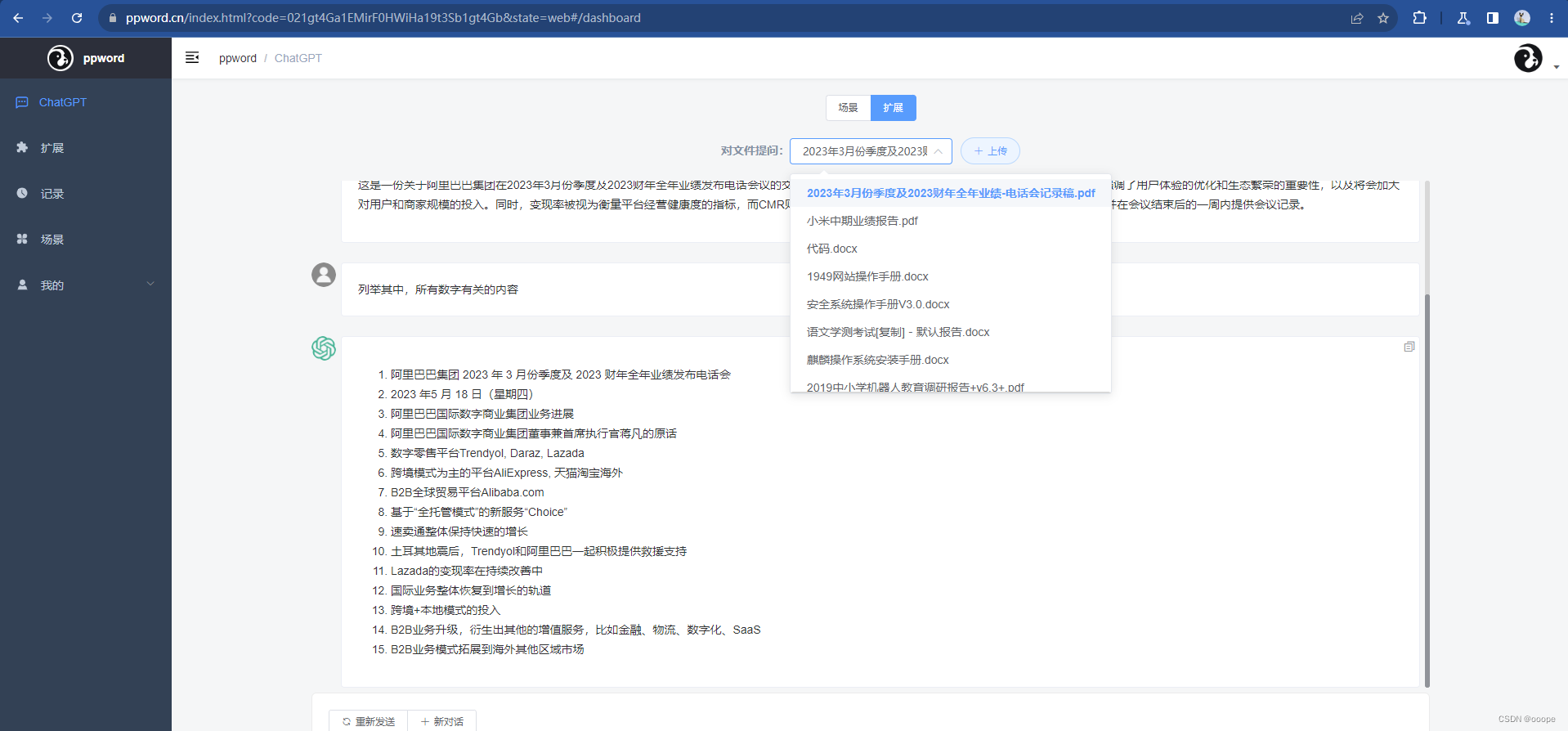The image size is (1568, 731).
Task: Open the 扩展 sidebar menu item
Action: pyautogui.click(x=86, y=148)
